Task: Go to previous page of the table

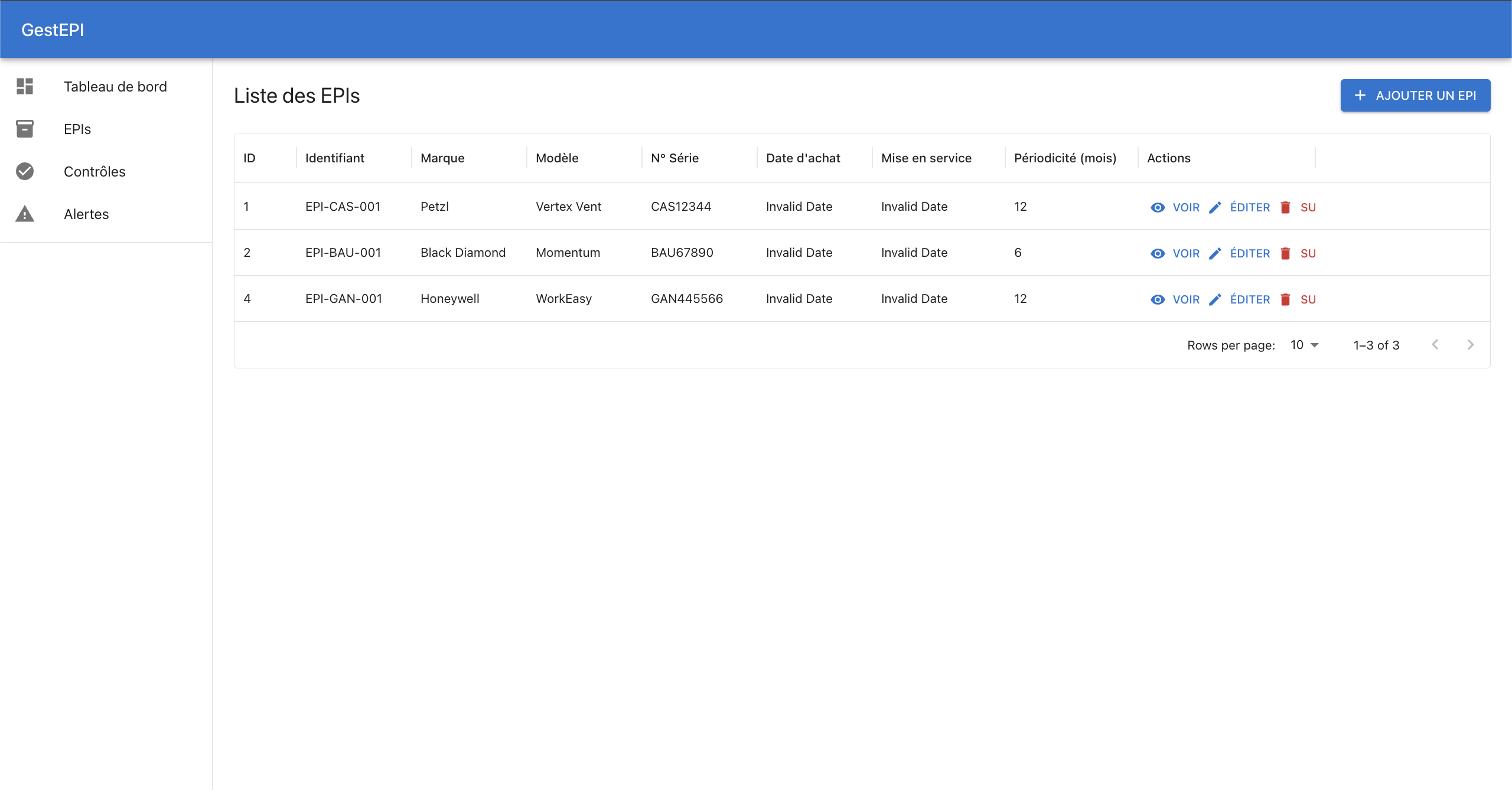Action: coord(1435,345)
